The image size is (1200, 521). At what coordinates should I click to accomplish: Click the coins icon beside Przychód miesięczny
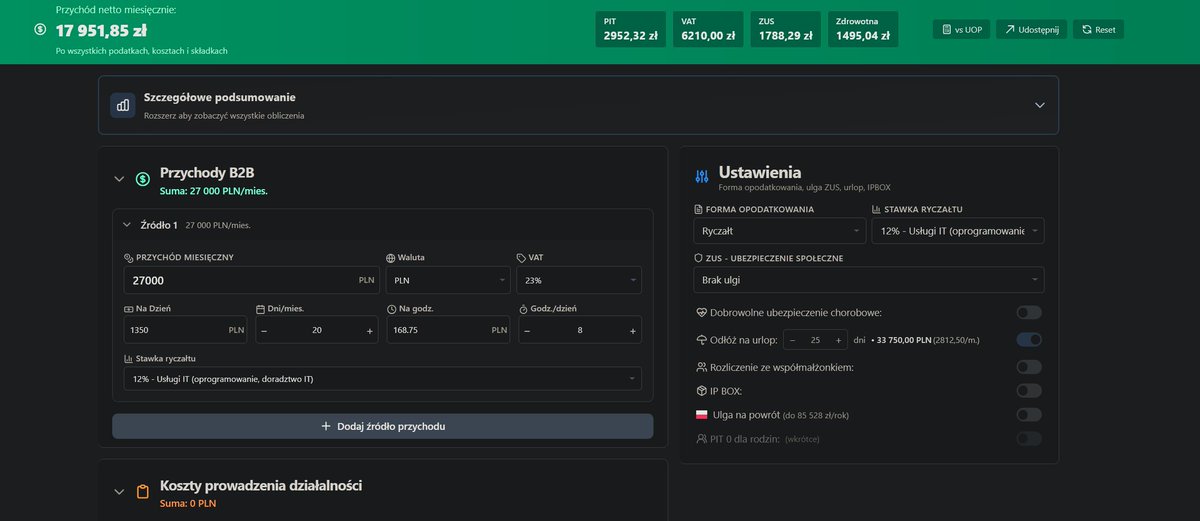point(128,258)
